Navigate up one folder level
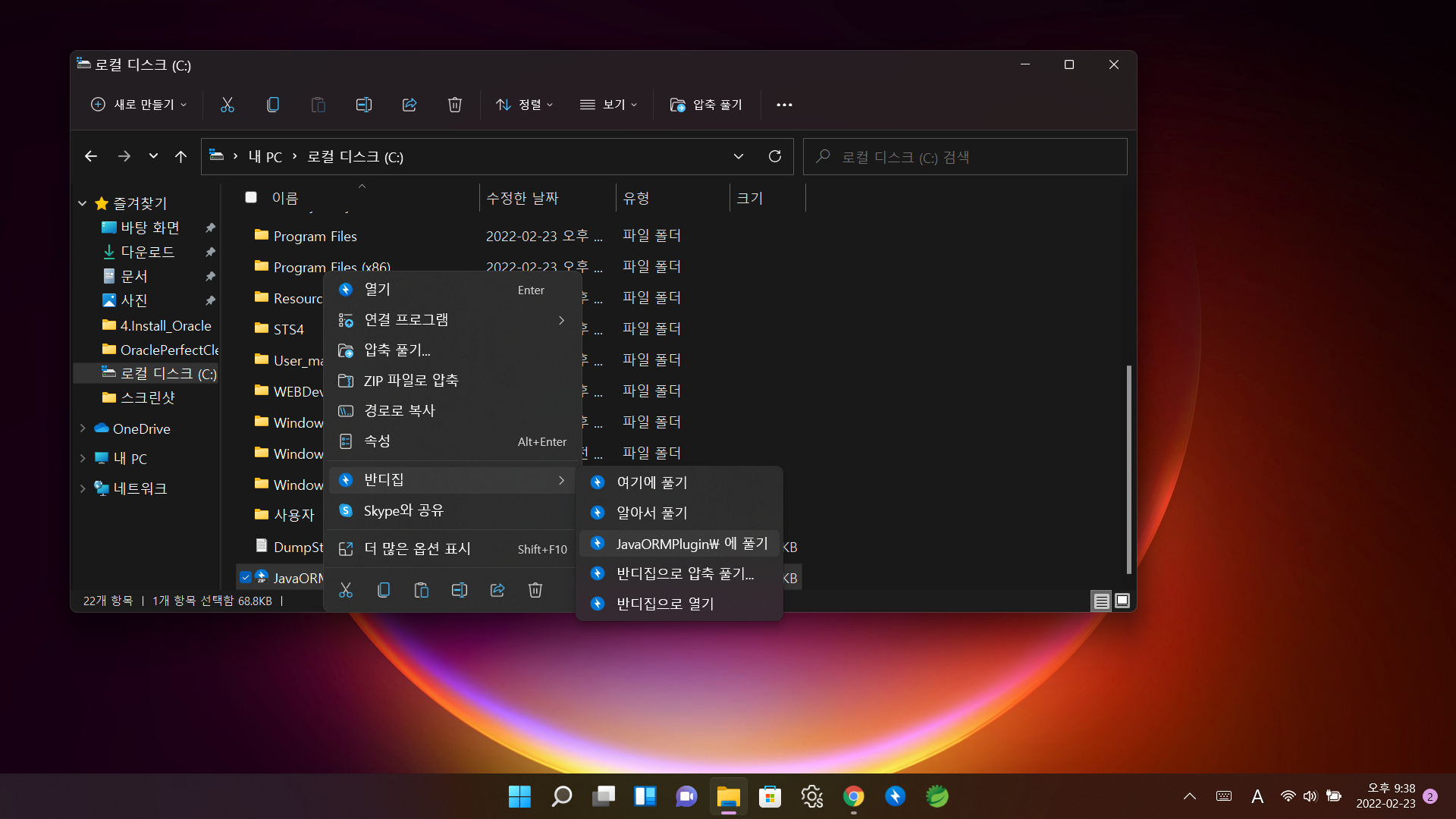The height and width of the screenshot is (819, 1456). [180, 156]
